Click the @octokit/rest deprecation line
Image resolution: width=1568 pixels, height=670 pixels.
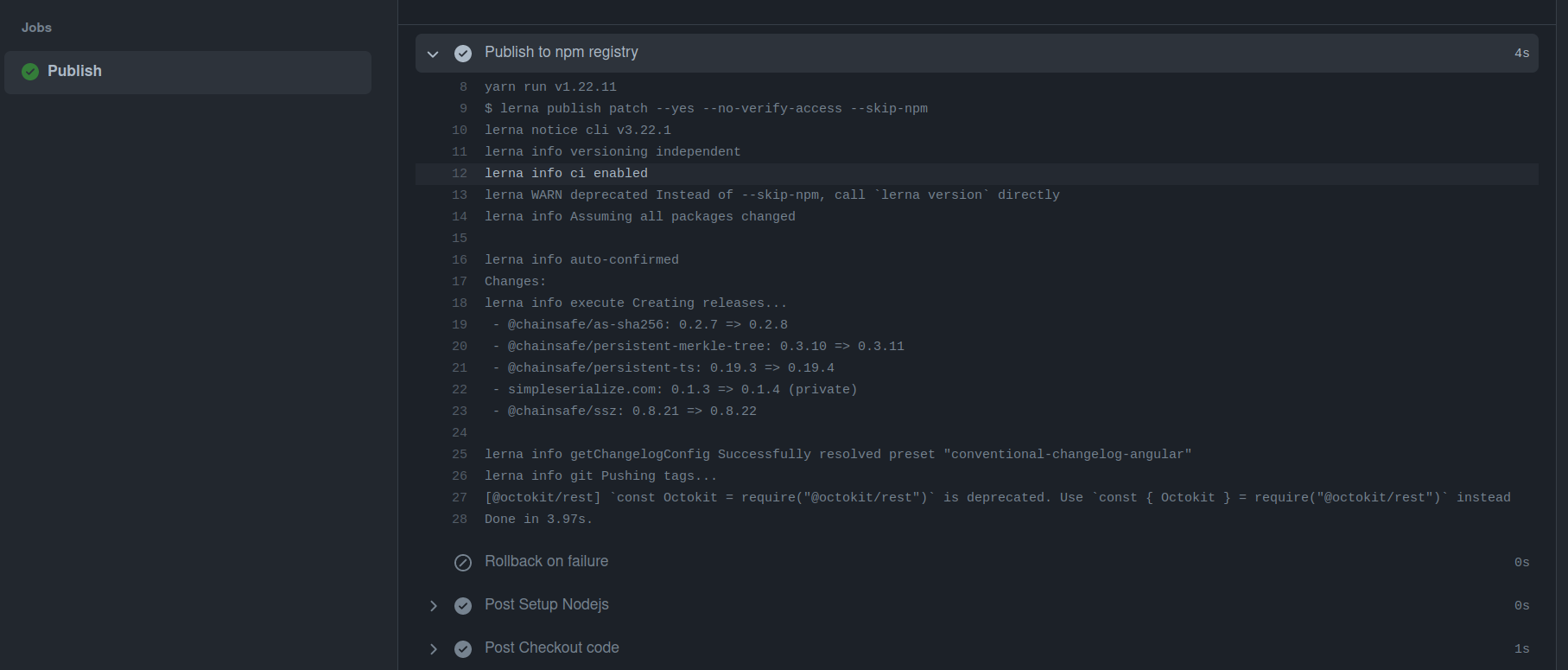pyautogui.click(x=998, y=498)
